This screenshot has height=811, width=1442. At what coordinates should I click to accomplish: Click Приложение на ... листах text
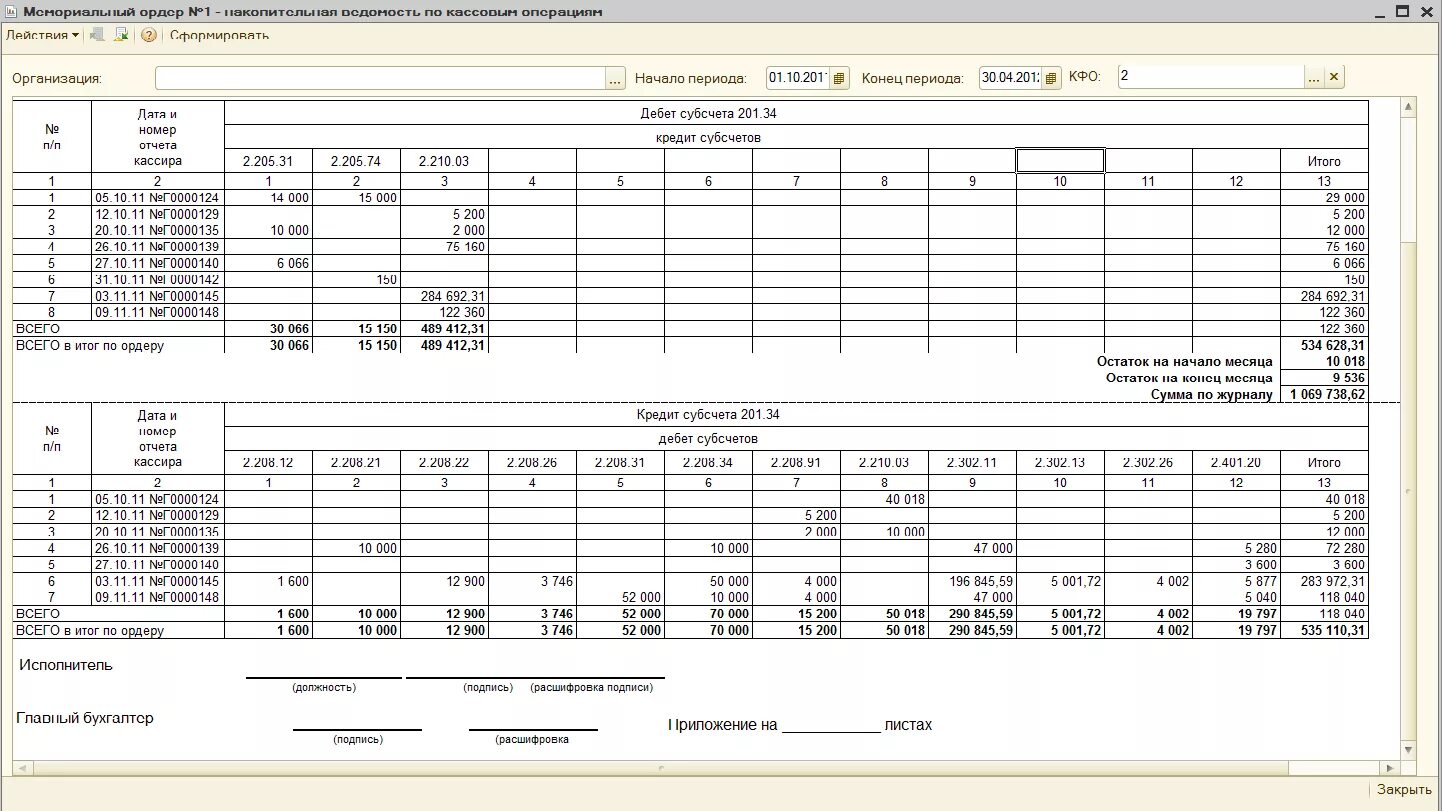click(800, 725)
